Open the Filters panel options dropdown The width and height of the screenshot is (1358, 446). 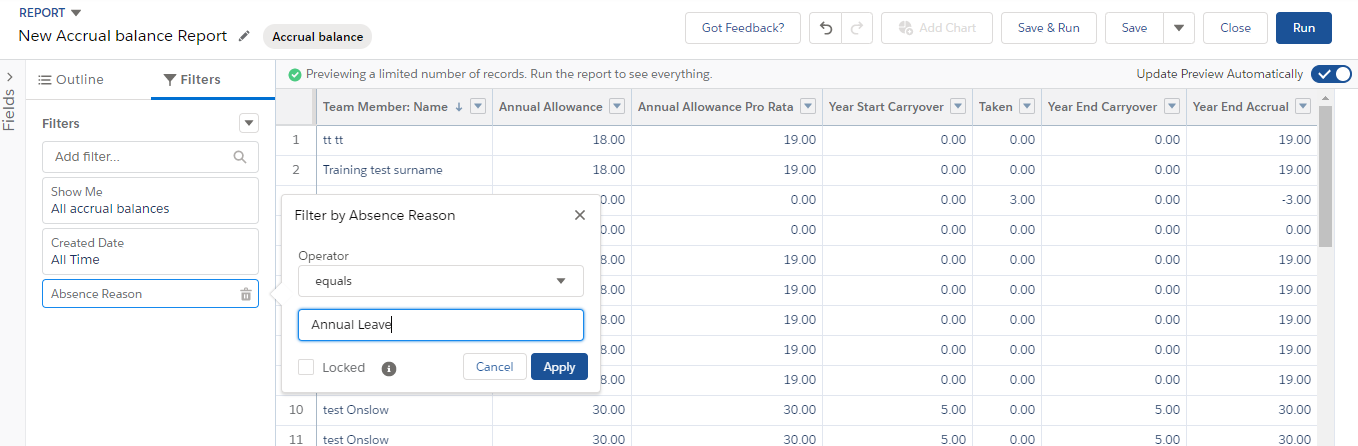(249, 123)
